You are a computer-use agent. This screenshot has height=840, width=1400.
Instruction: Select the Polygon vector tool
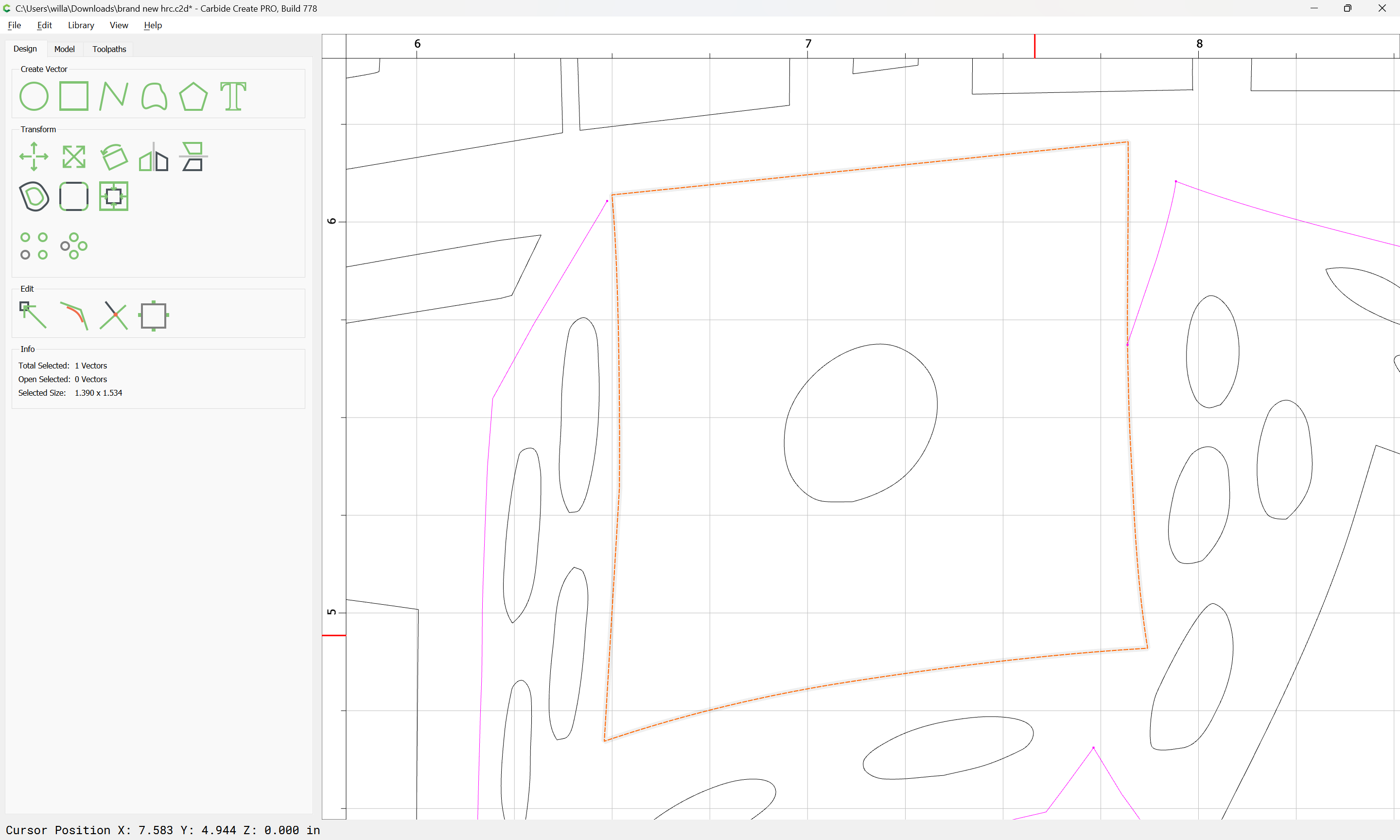[x=193, y=96]
